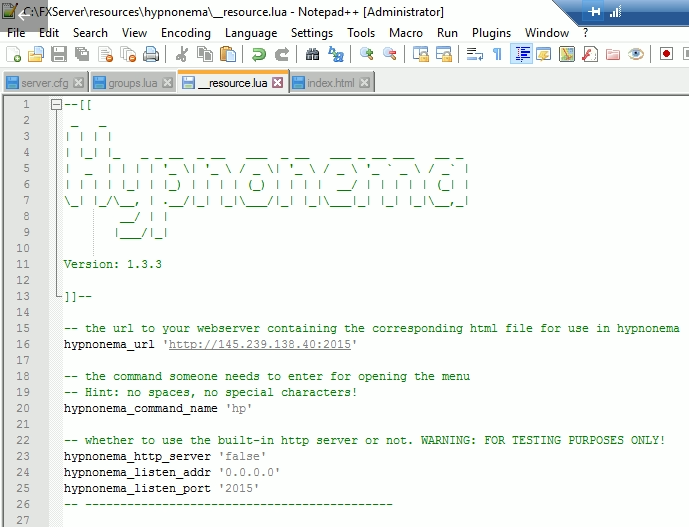Click line number 16 in margin
Screen dimensions: 689x527
[x=23, y=344]
